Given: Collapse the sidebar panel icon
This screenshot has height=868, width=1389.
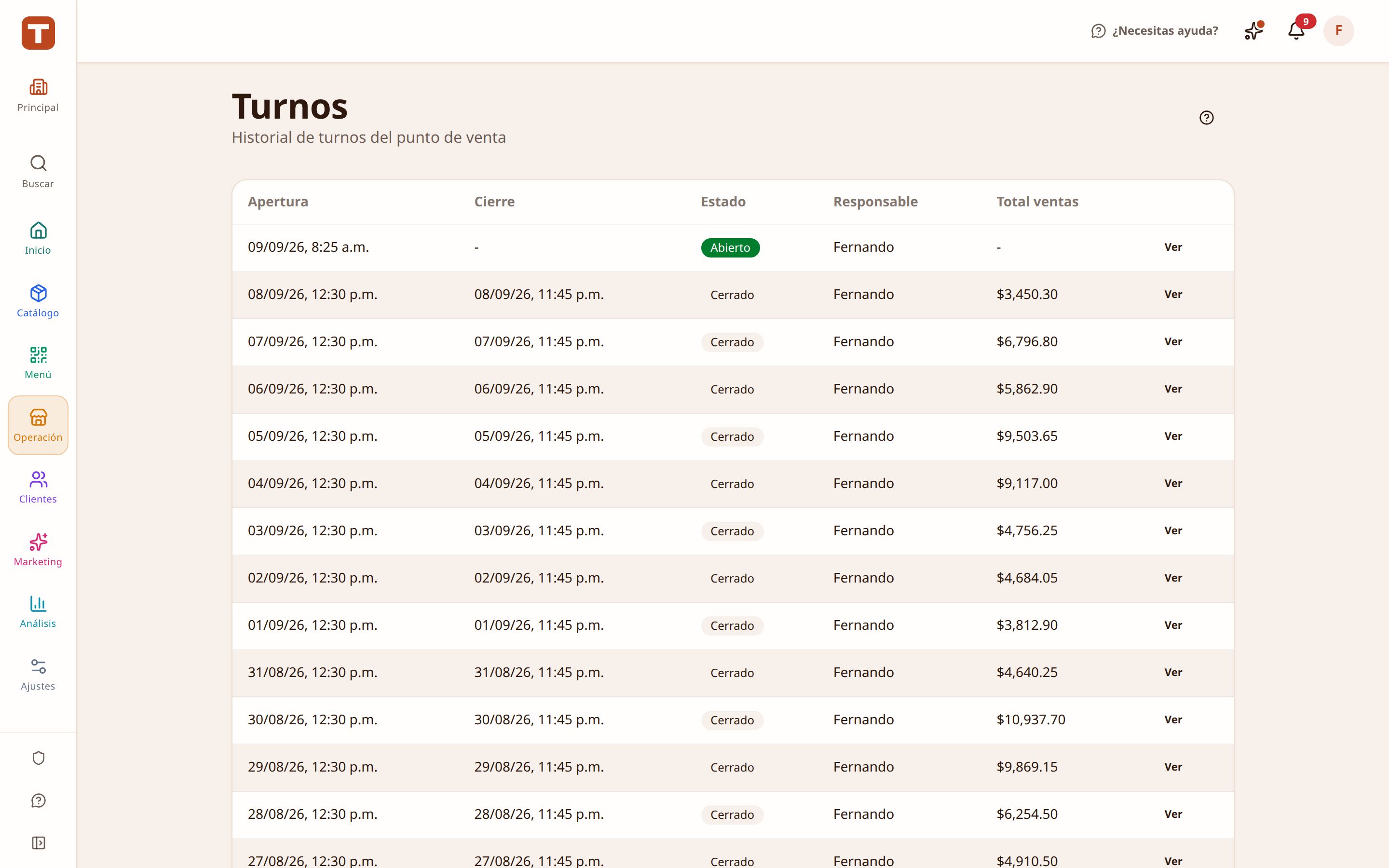Looking at the screenshot, I should pyautogui.click(x=39, y=843).
